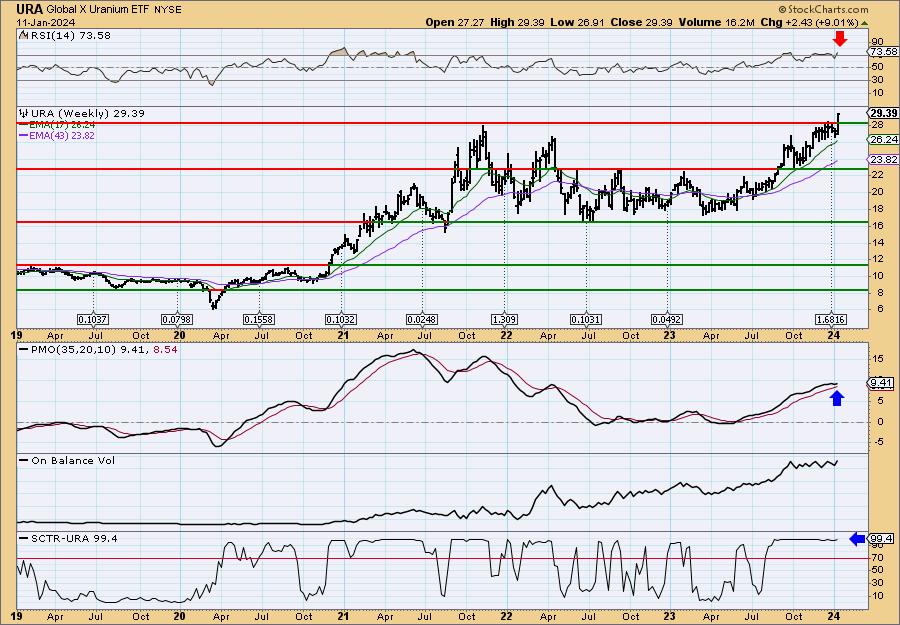Click the RSI(14) legend line marker
900x625 pixels.
pos(23,35)
